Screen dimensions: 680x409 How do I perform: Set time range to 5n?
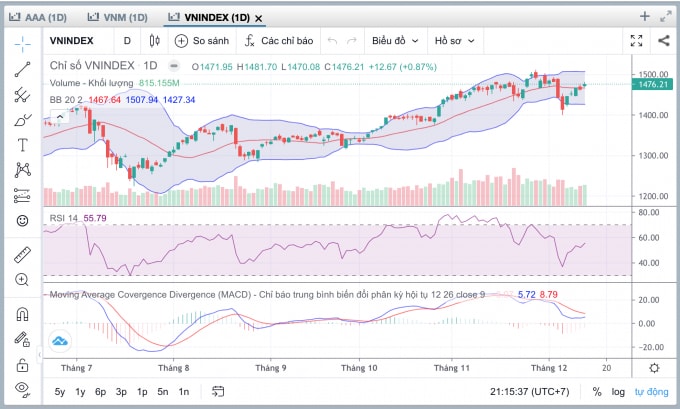point(163,392)
